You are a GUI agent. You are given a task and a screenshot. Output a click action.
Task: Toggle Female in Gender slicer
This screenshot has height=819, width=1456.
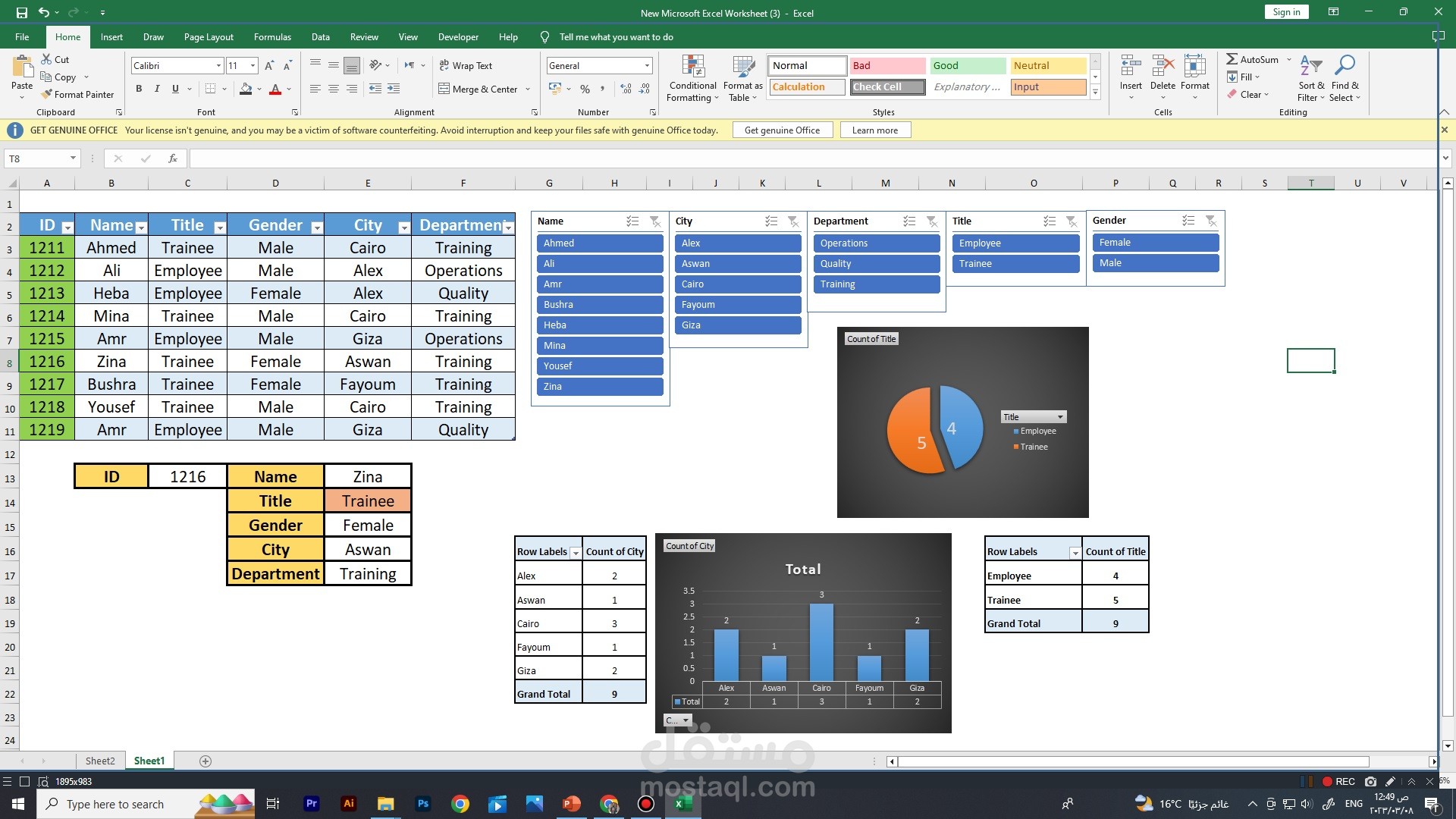(1155, 243)
